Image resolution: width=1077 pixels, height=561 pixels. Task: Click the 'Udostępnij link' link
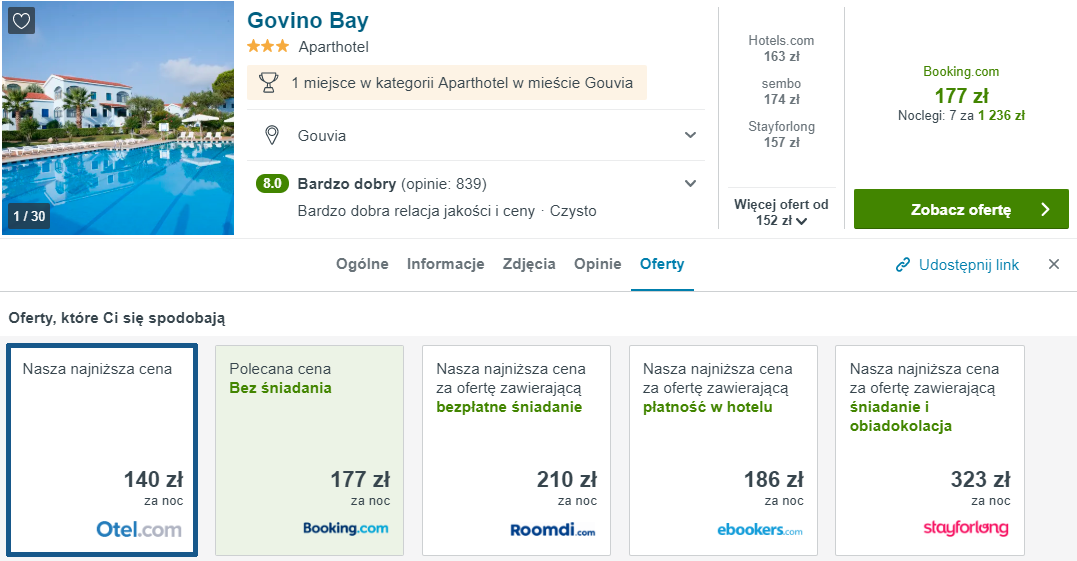(968, 265)
